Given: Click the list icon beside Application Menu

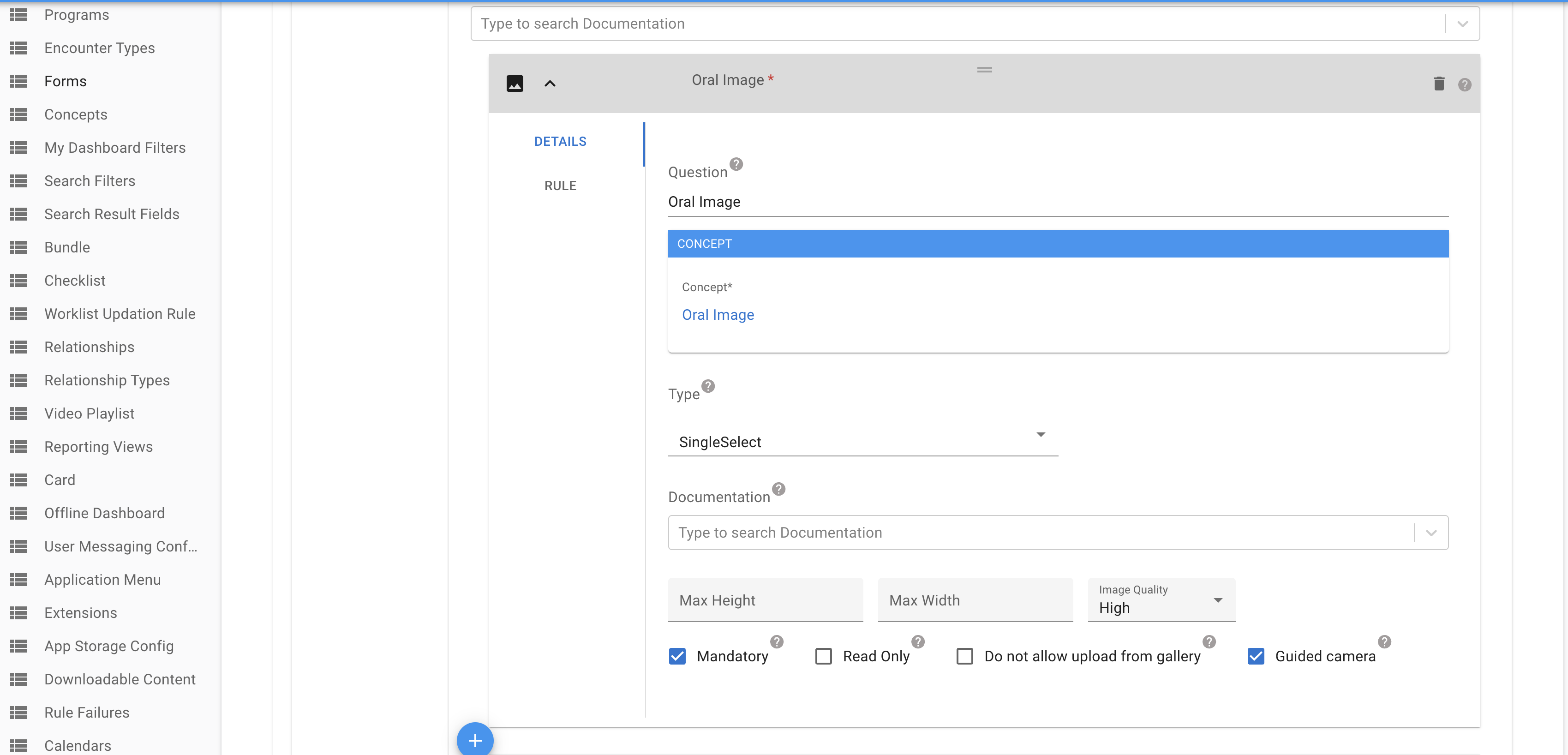Looking at the screenshot, I should (x=19, y=579).
